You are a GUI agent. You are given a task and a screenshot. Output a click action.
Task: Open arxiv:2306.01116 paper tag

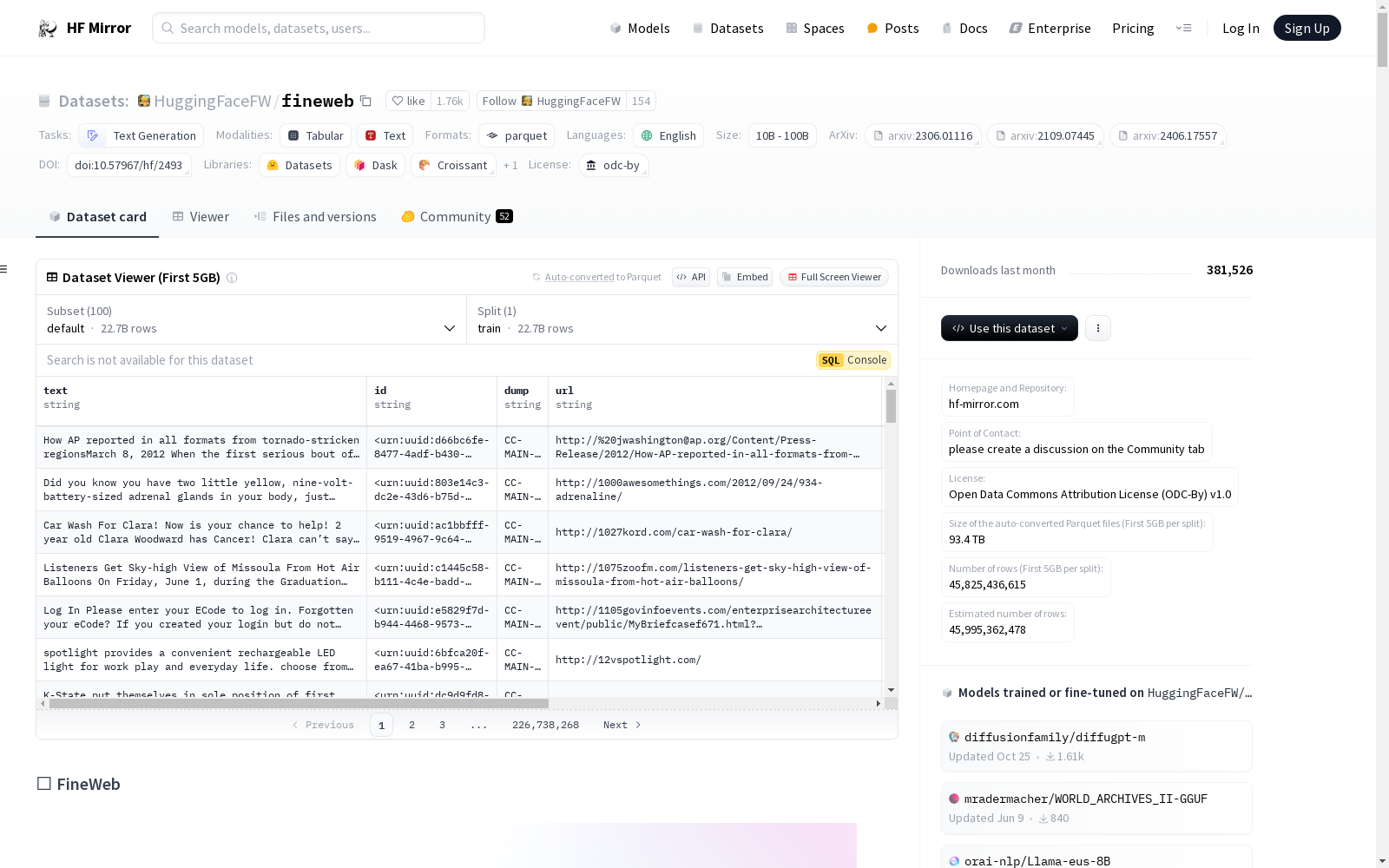point(923,136)
